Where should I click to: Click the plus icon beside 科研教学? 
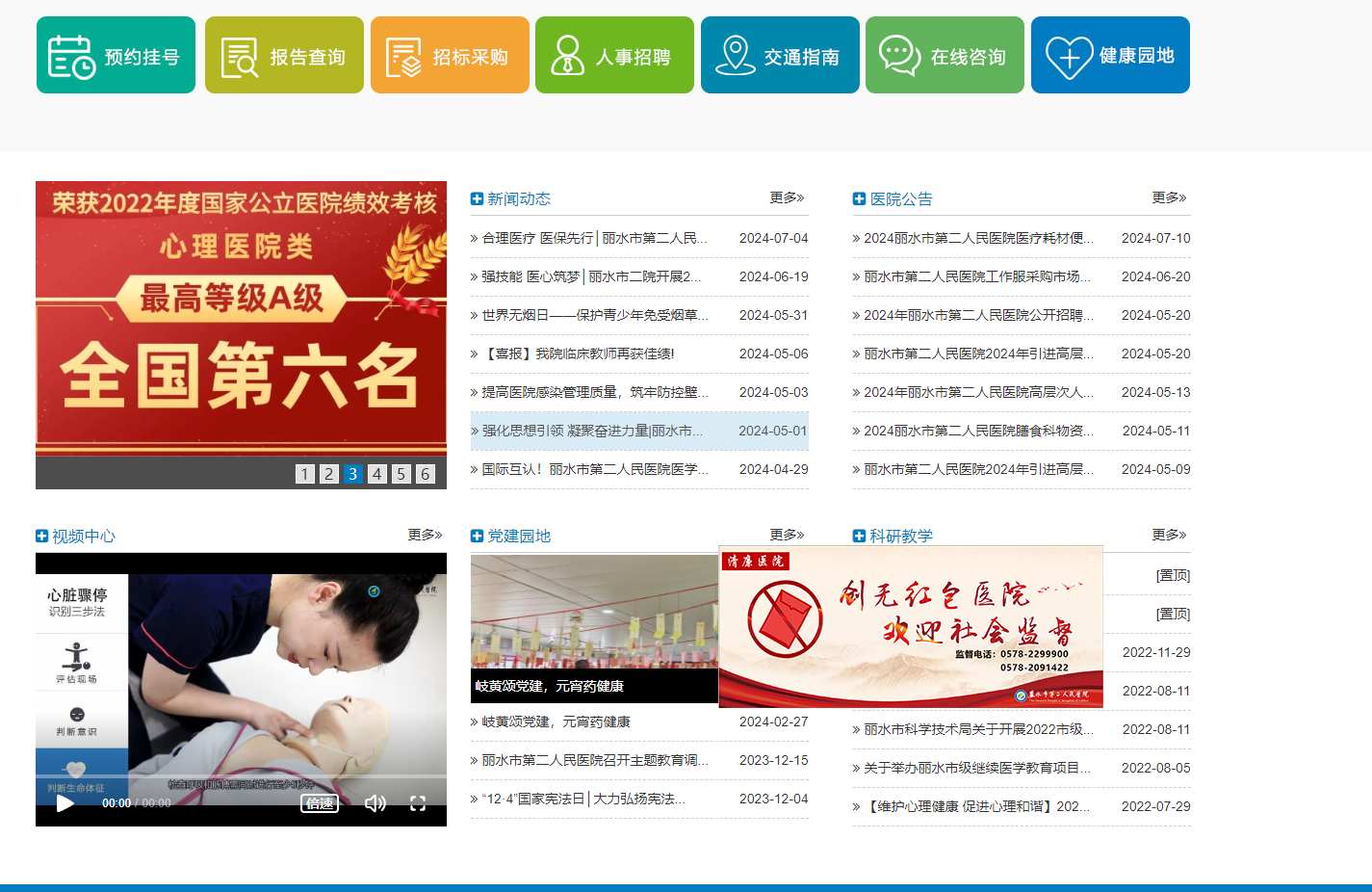859,536
